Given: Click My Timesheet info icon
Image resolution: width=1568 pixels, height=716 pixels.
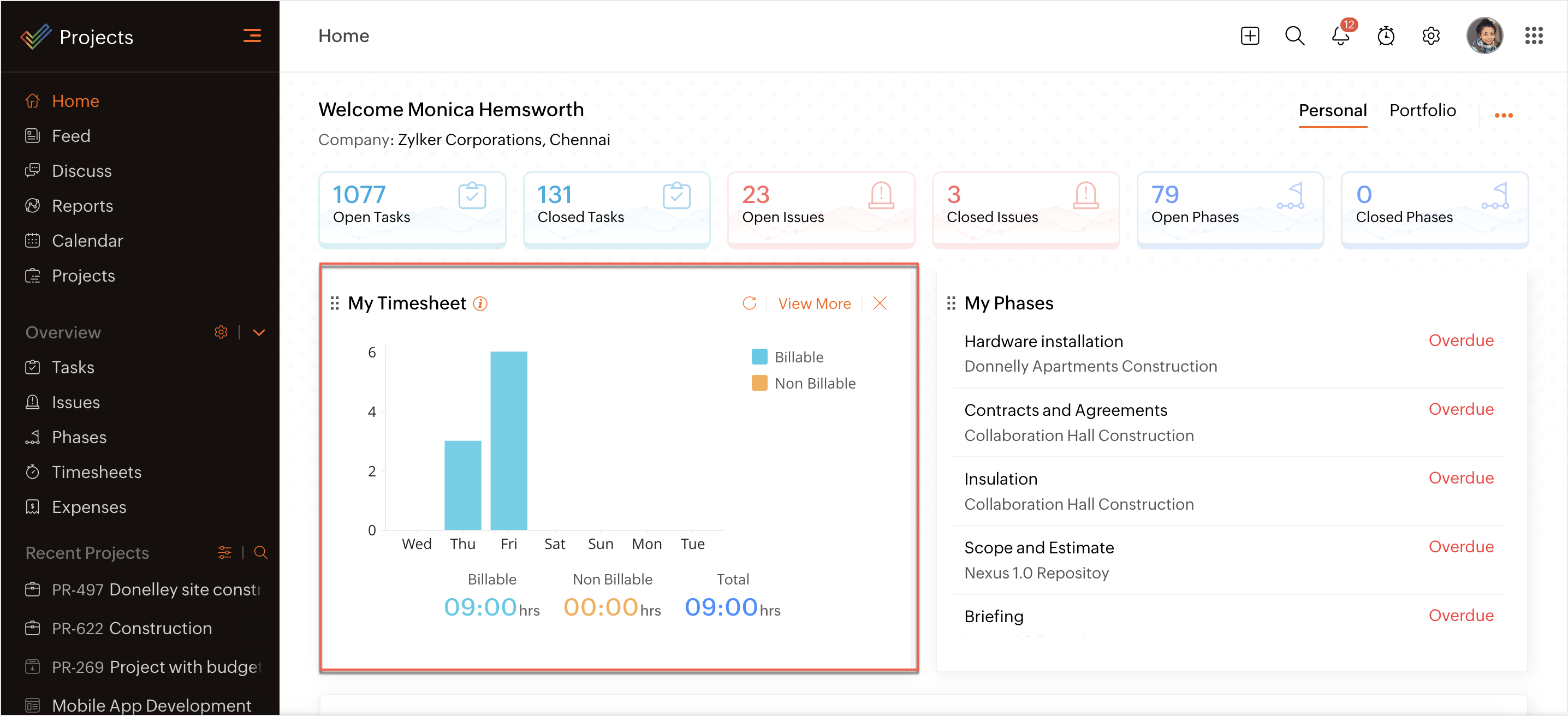Looking at the screenshot, I should click(480, 303).
